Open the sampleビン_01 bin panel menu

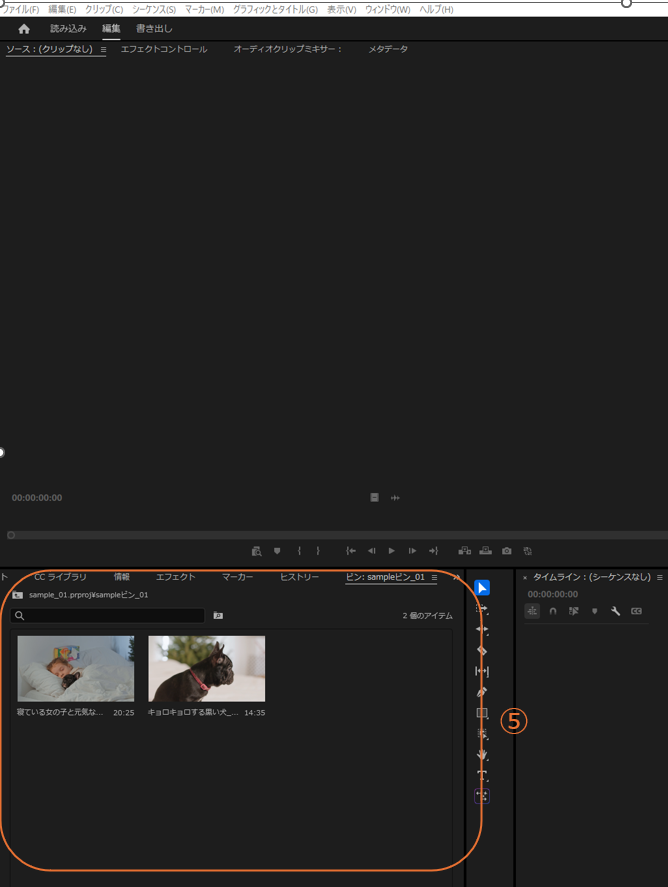tap(435, 577)
